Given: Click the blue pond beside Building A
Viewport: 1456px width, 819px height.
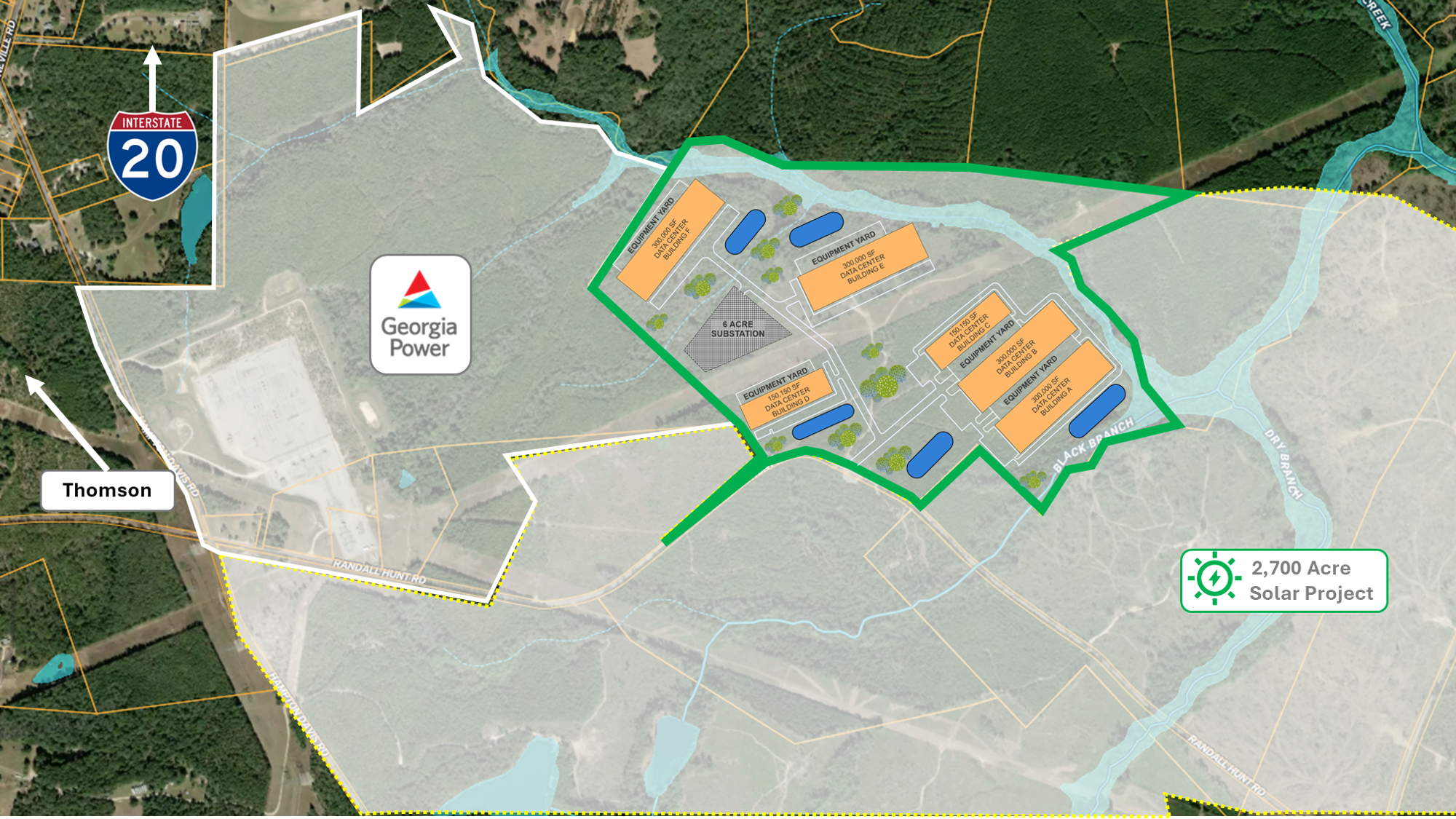Looking at the screenshot, I should pos(1096,411).
